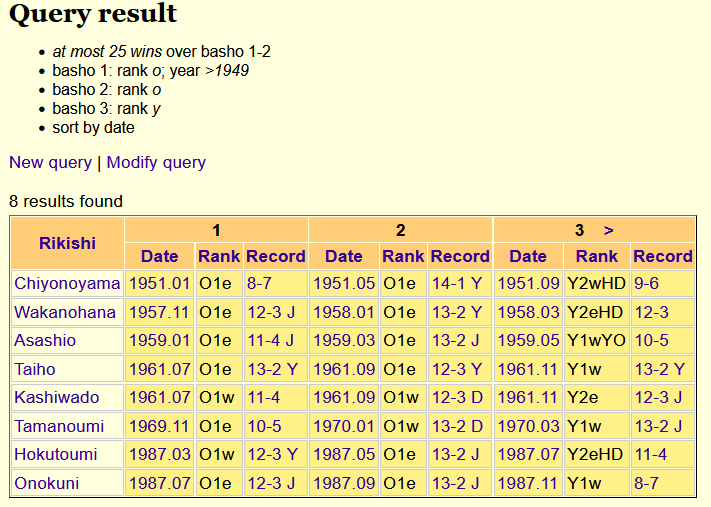Open the 1958.03 basho date link
The image size is (711, 507).
click(528, 312)
